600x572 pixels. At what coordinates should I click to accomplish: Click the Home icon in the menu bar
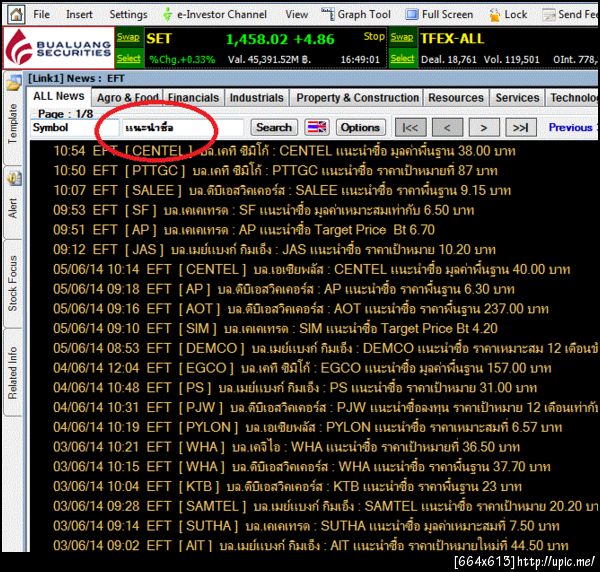pyautogui.click(x=16, y=15)
